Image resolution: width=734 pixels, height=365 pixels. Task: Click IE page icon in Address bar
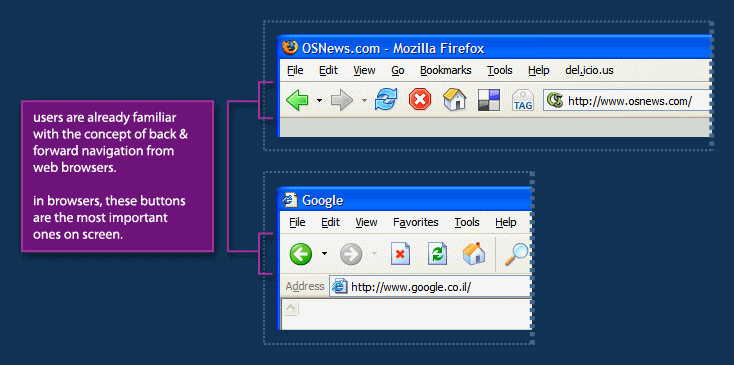pyautogui.click(x=339, y=286)
